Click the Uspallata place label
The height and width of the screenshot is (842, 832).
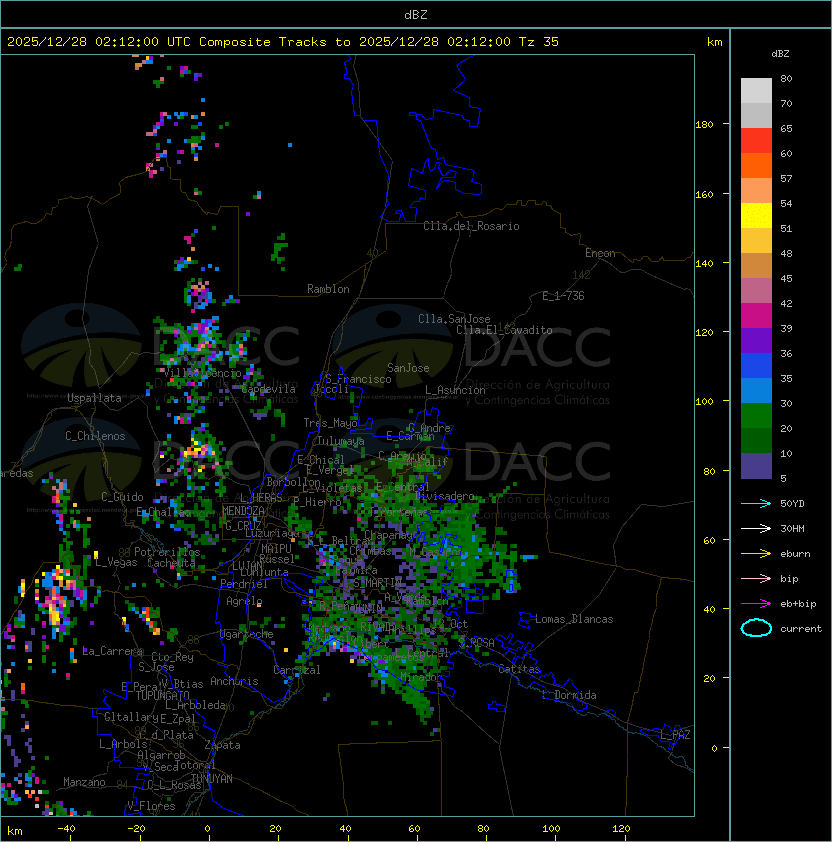tap(94, 398)
